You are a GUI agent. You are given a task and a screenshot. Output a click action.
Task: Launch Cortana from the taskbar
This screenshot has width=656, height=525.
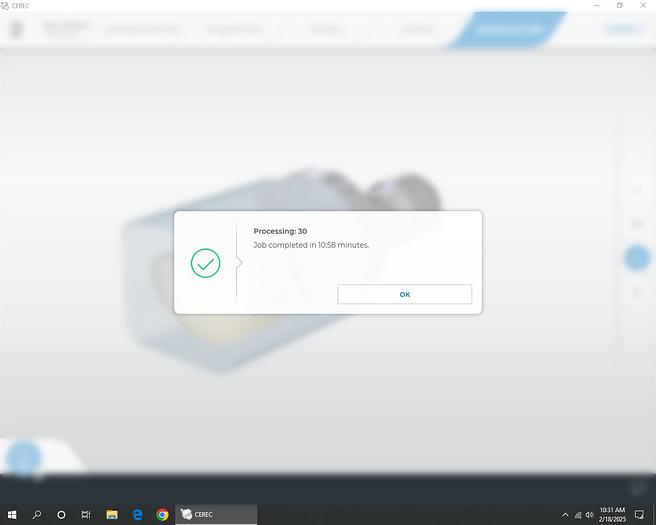click(61, 514)
